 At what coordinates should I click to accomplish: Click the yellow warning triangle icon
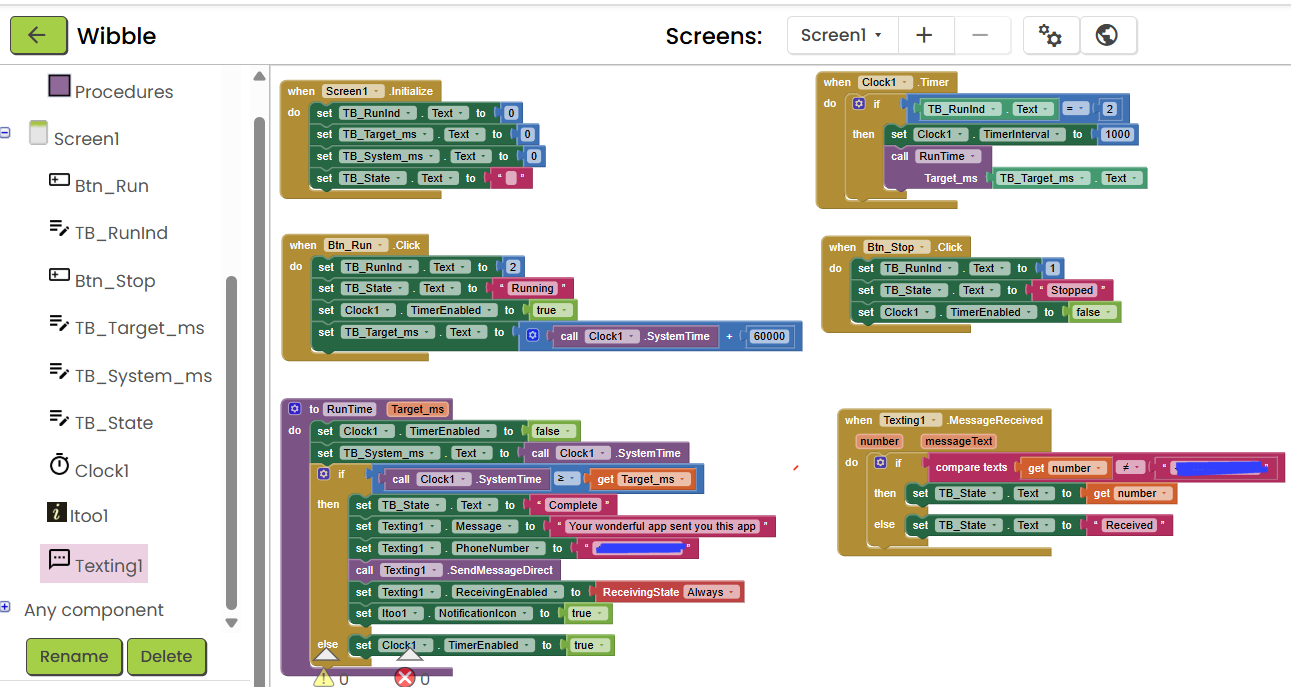(x=324, y=678)
